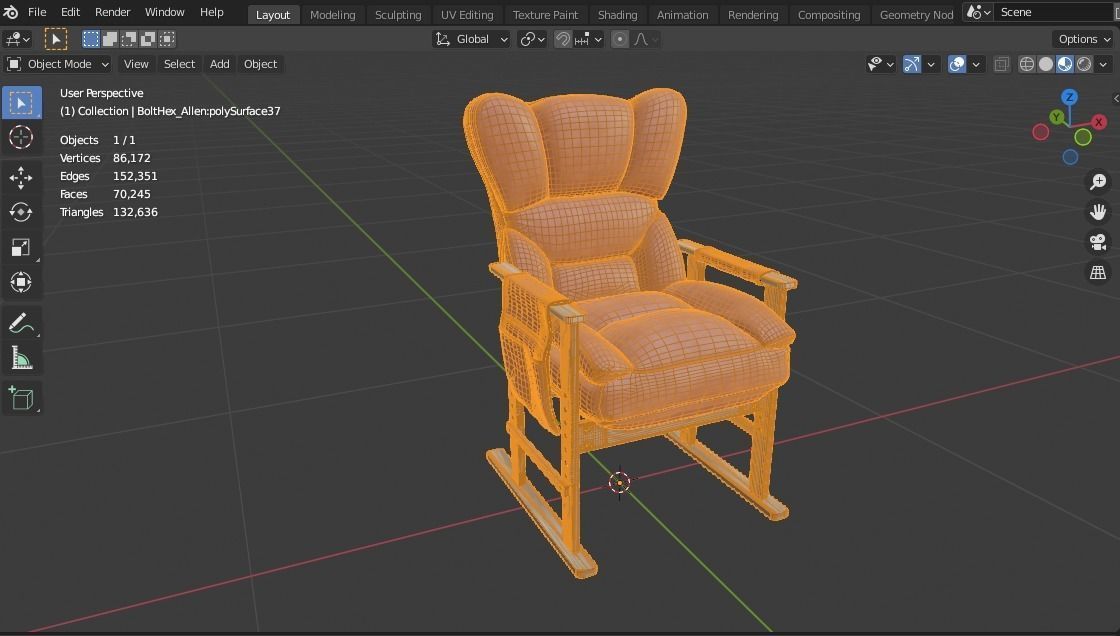This screenshot has width=1120, height=636.
Task: Toggle snapping magnet button
Action: 564,39
